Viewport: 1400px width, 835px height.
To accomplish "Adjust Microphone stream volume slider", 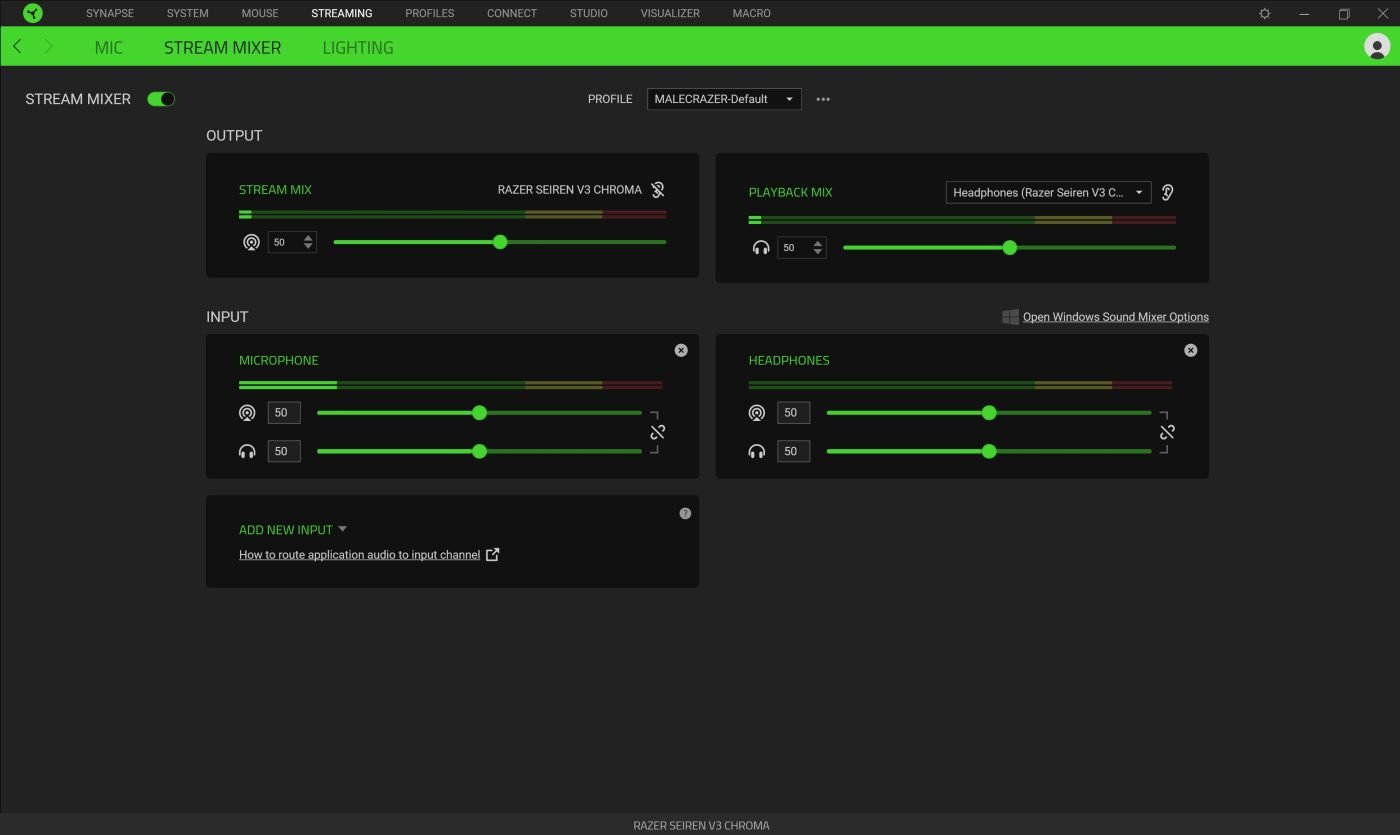I will pos(479,413).
